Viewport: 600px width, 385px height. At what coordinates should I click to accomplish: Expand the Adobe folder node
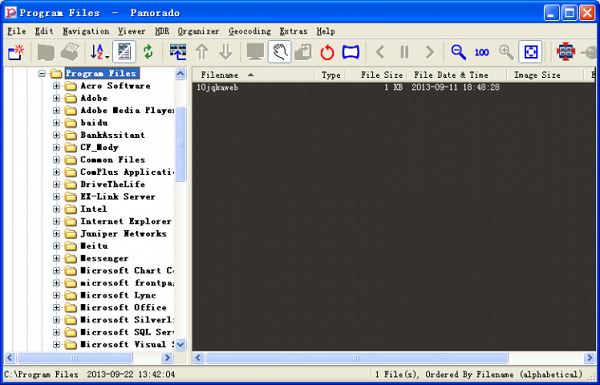tap(57, 98)
